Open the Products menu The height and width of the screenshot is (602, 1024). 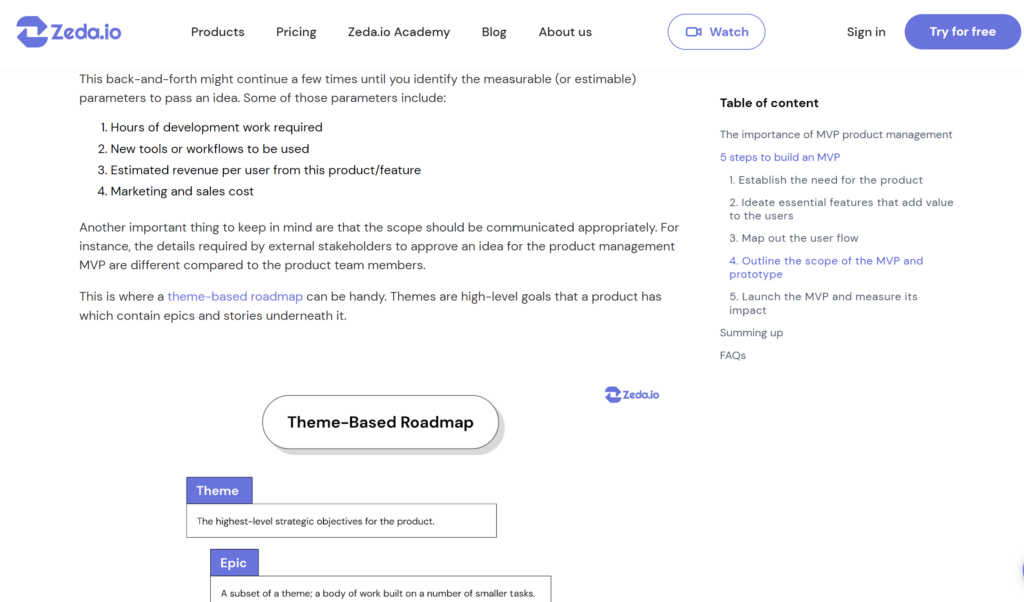point(217,32)
